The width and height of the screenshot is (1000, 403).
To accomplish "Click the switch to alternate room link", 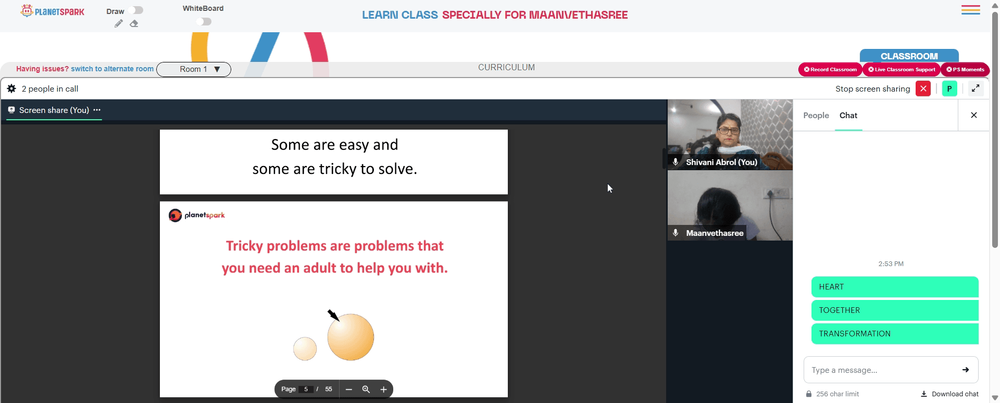I will point(112,69).
